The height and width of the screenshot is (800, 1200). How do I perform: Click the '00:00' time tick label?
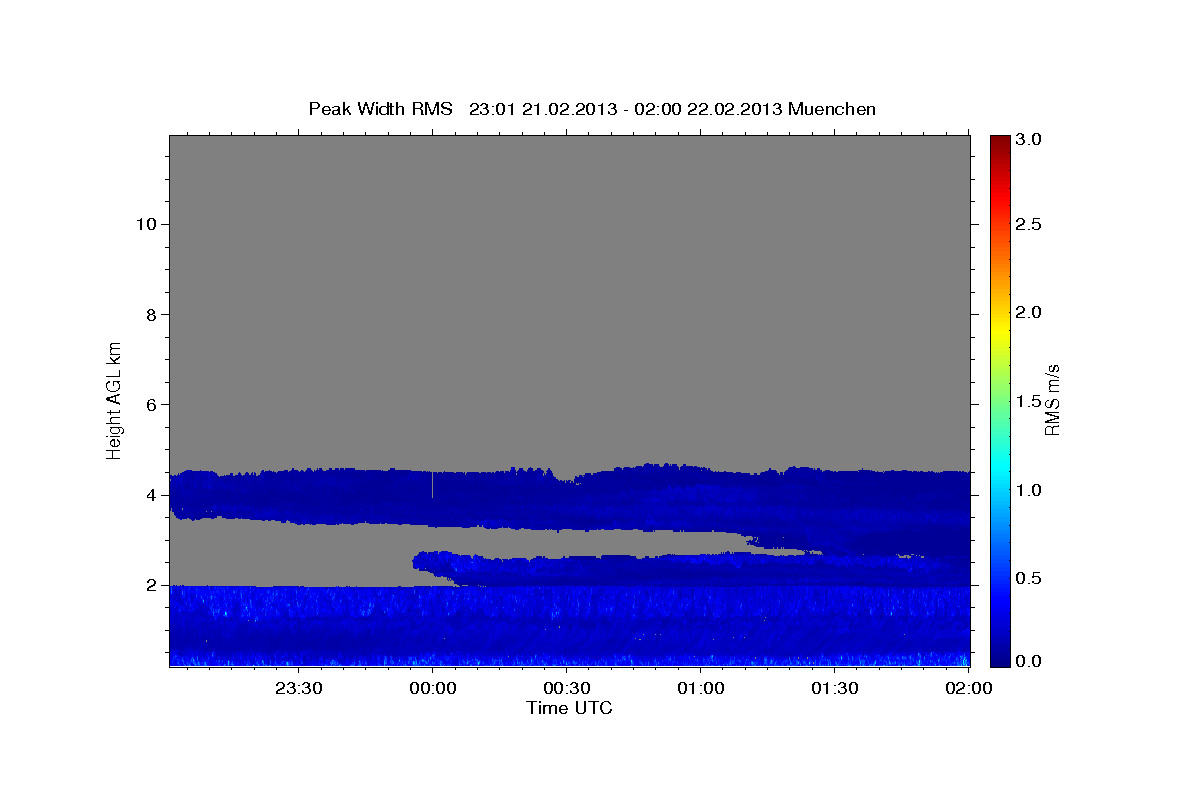click(433, 688)
